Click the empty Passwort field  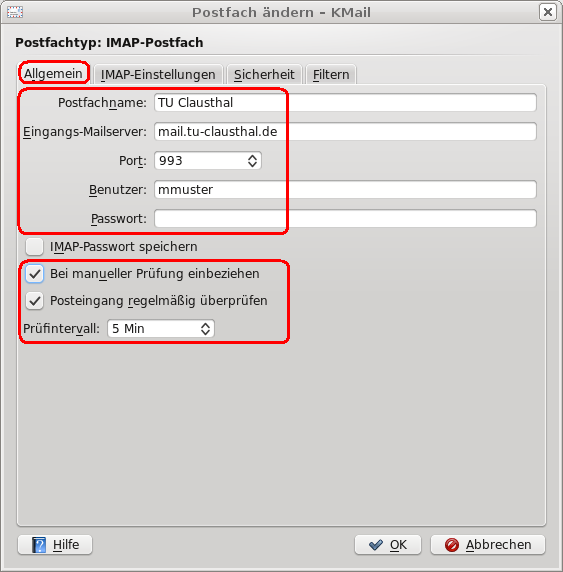[x=345, y=219]
